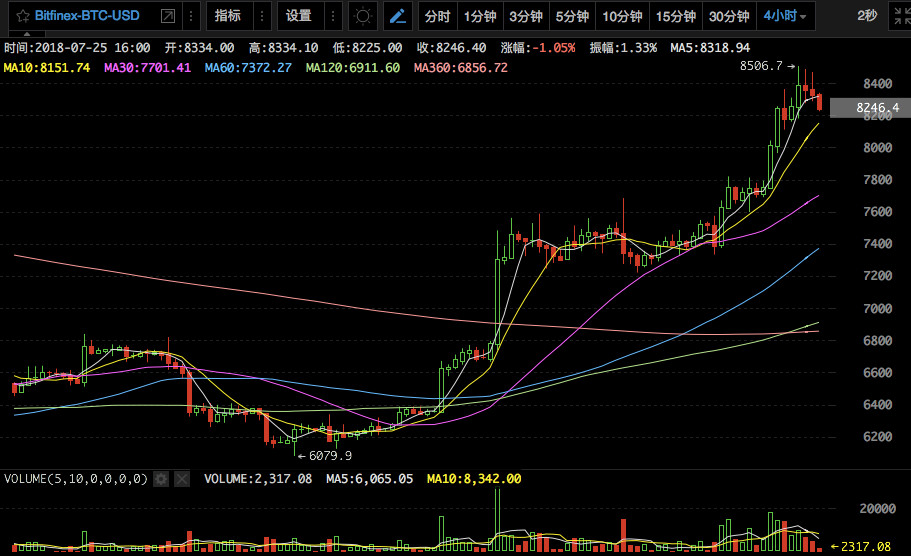Click the 20000 volume axis label

[x=877, y=508]
